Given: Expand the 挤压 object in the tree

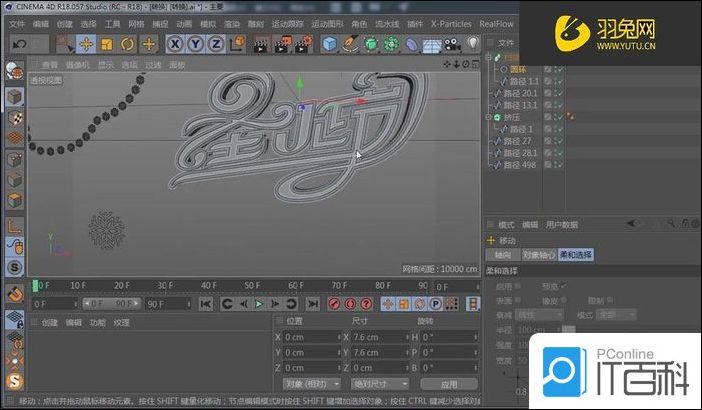Looking at the screenshot, I should [488, 117].
